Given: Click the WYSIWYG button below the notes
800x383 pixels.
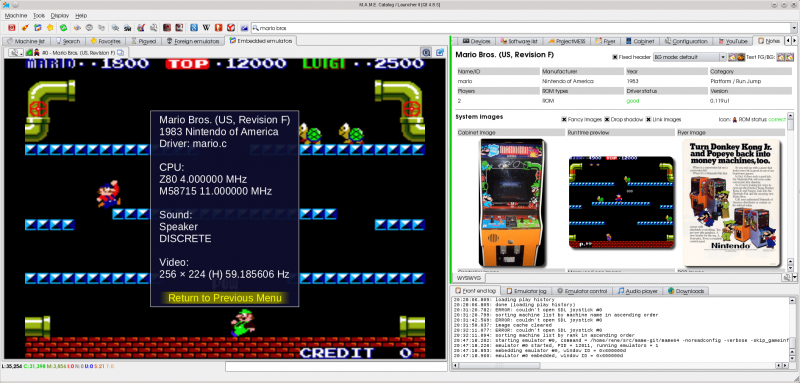Looking at the screenshot, I should tap(468, 278).
